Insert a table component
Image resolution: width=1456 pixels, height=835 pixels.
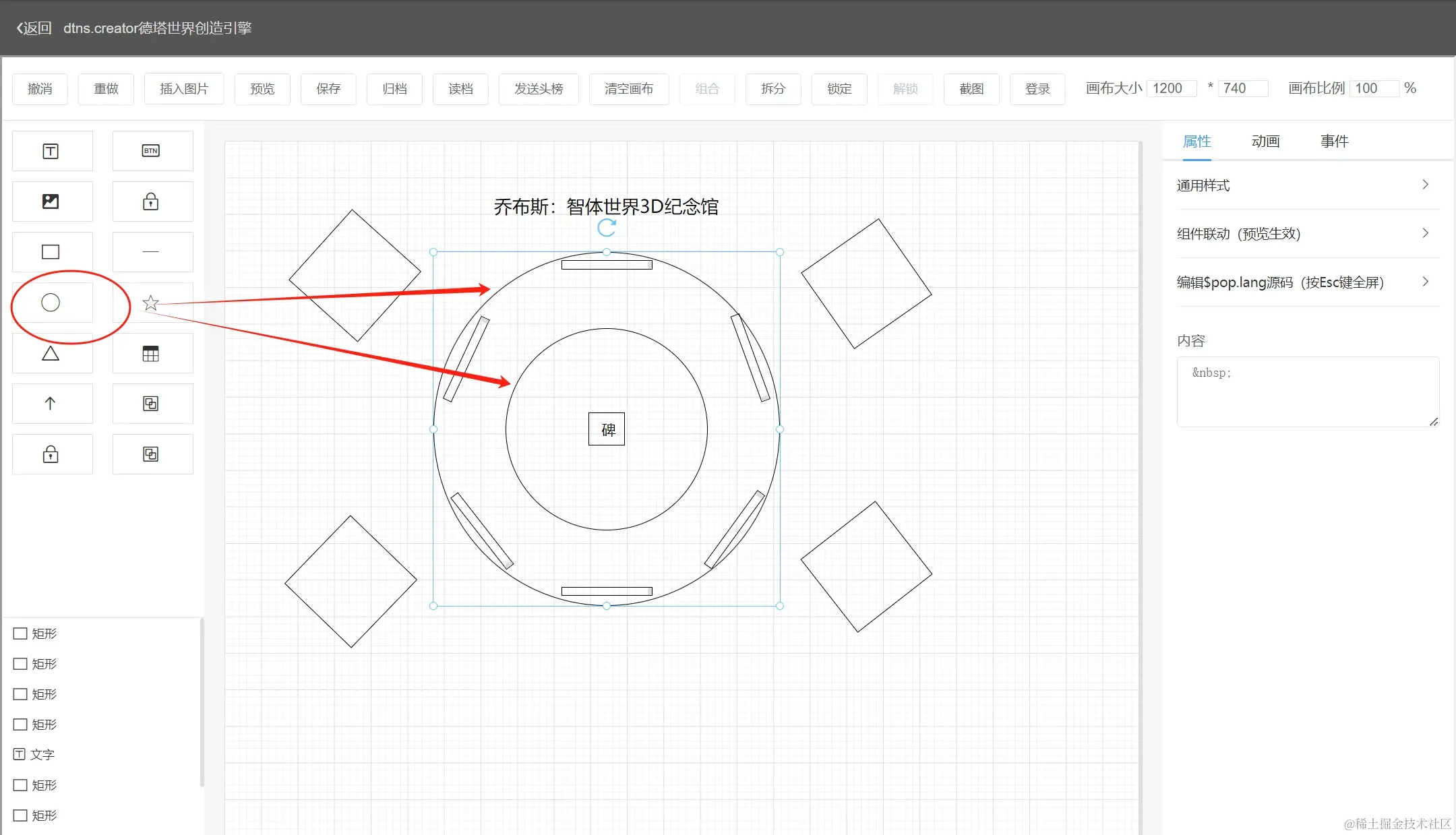152,354
